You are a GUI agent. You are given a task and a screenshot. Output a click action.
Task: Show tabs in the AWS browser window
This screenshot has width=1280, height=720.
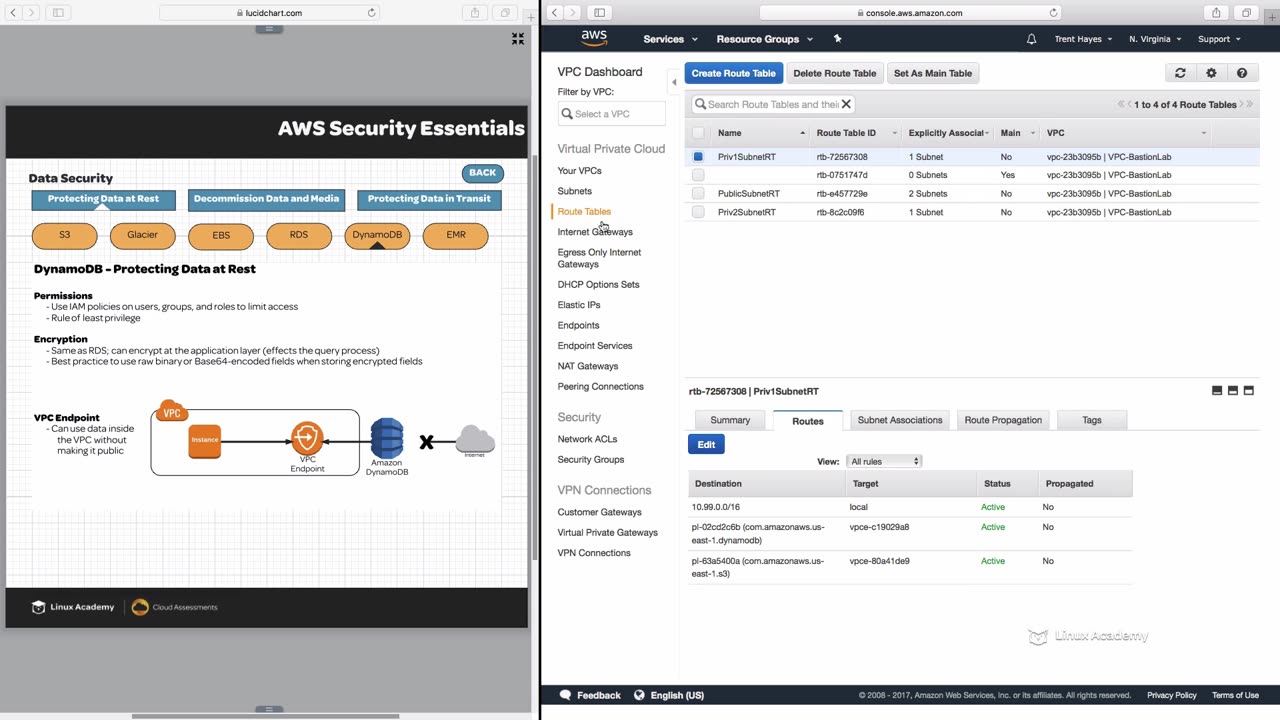1246,13
